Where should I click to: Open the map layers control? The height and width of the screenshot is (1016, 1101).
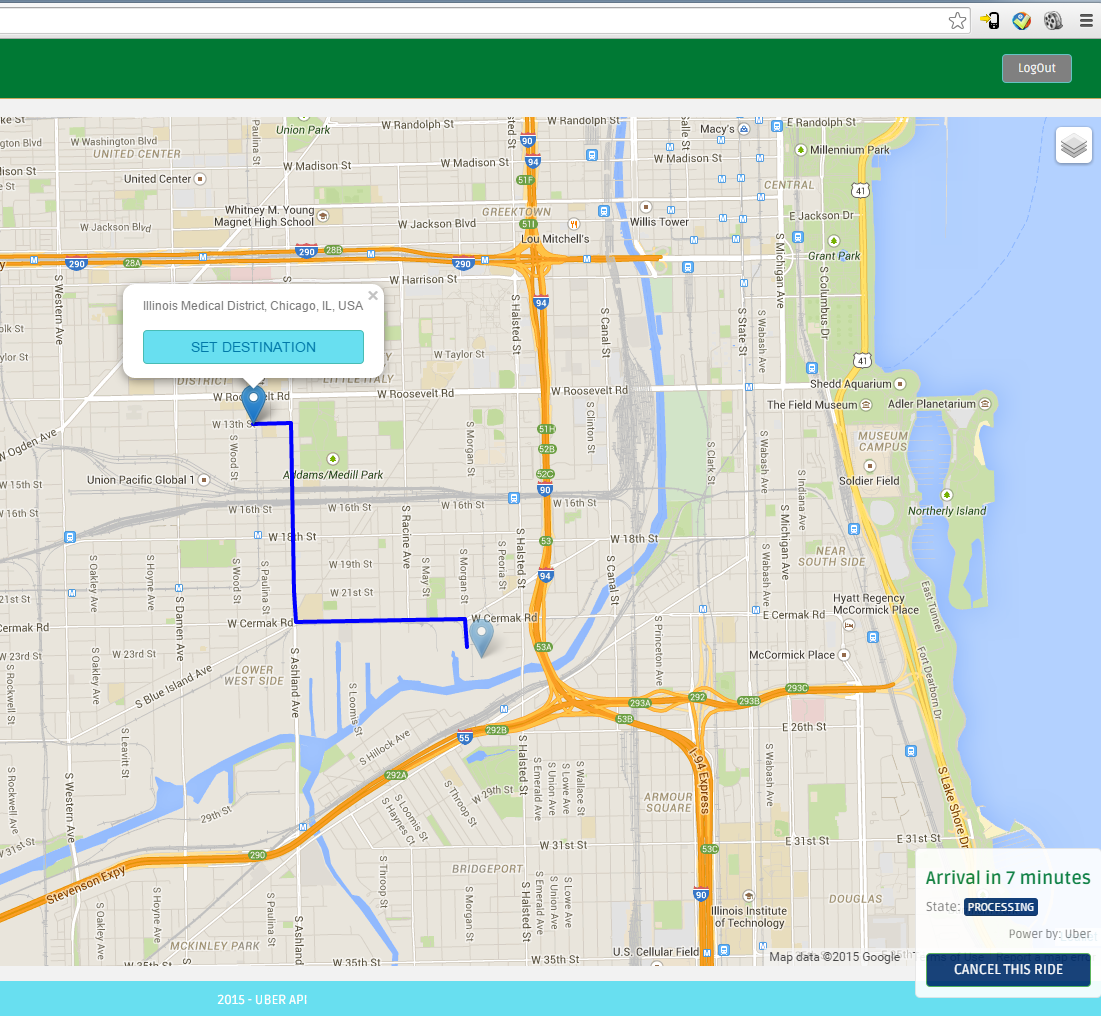(x=1074, y=145)
